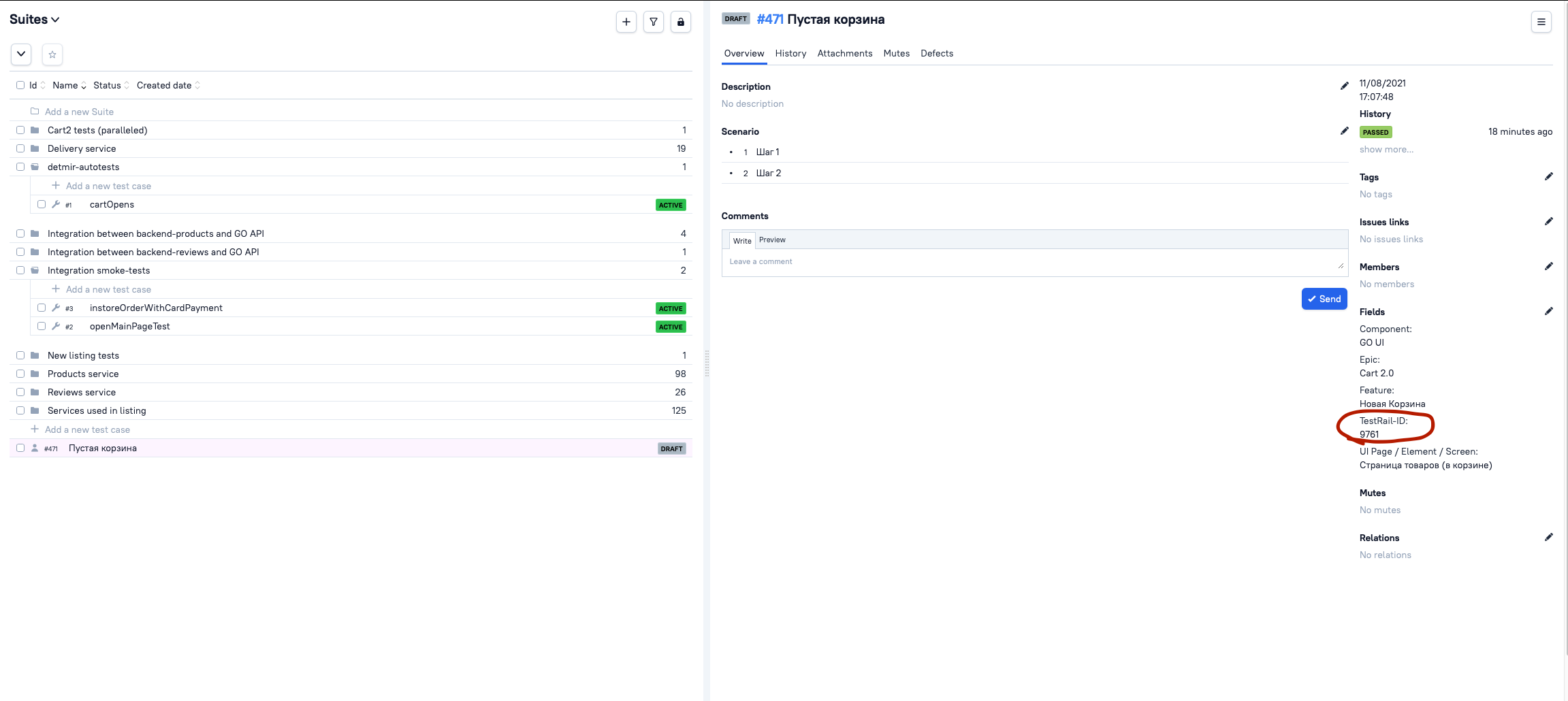The width and height of the screenshot is (1568, 701).
Task: Click the Leave a comment text field
Action: tap(1034, 262)
